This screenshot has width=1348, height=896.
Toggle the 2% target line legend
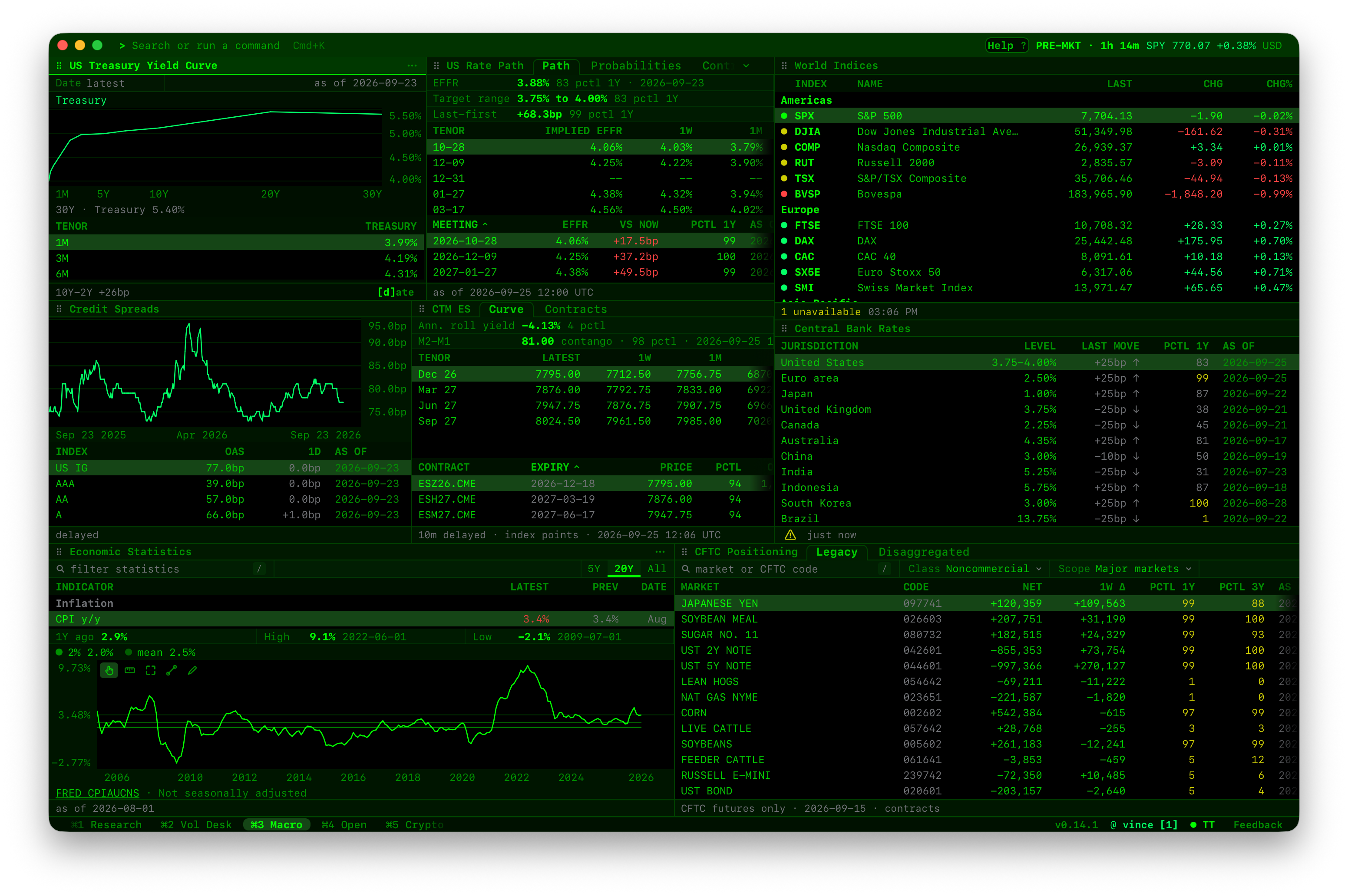(85, 652)
